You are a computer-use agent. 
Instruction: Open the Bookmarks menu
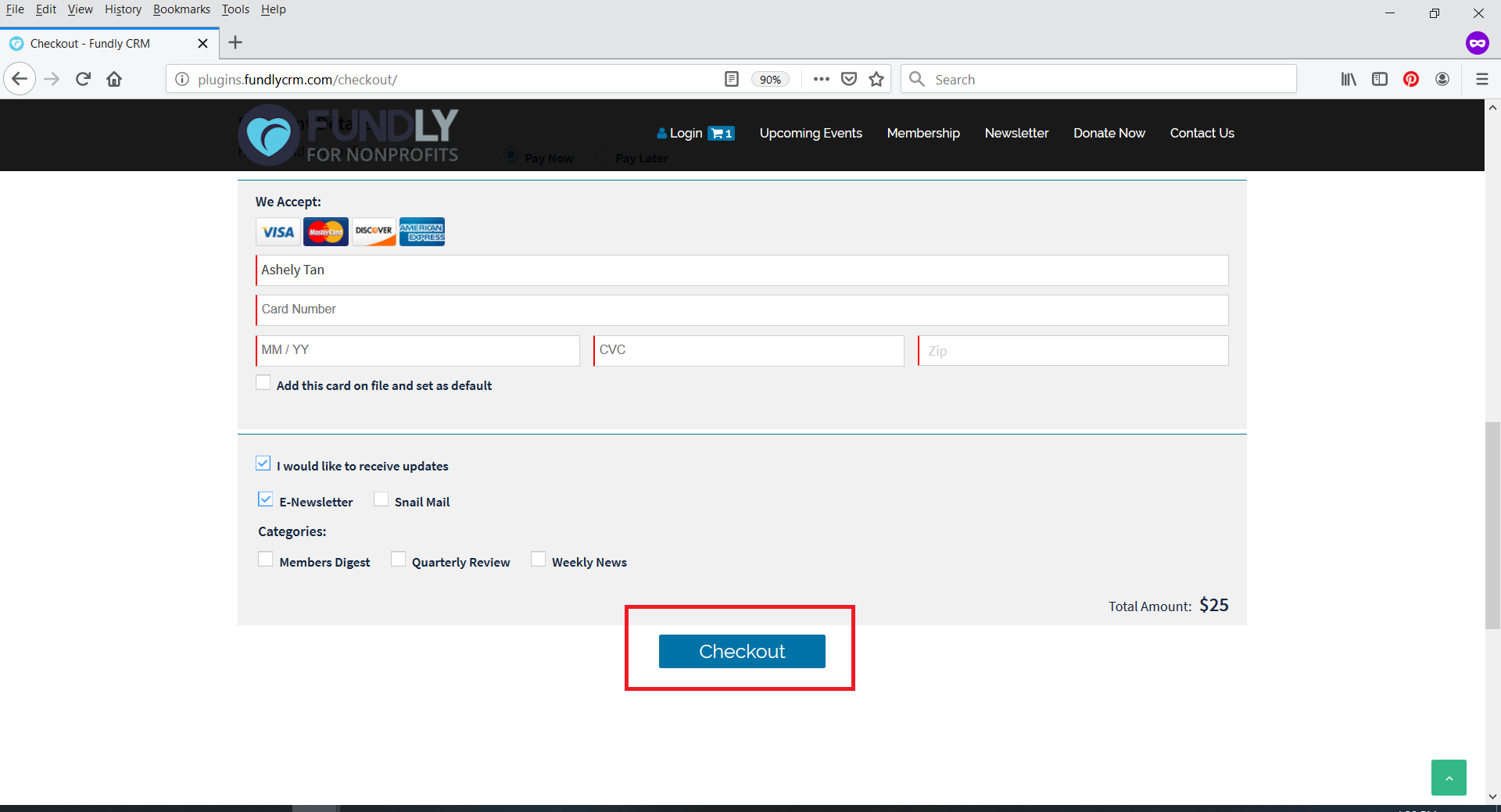(x=181, y=9)
